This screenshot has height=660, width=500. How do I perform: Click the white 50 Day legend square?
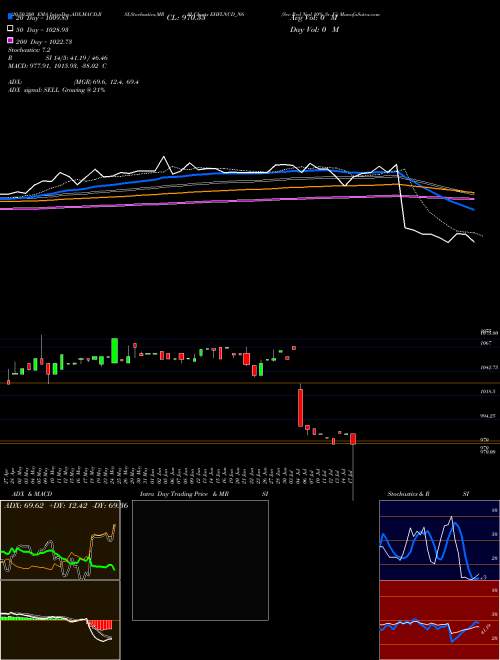(x=10, y=29)
